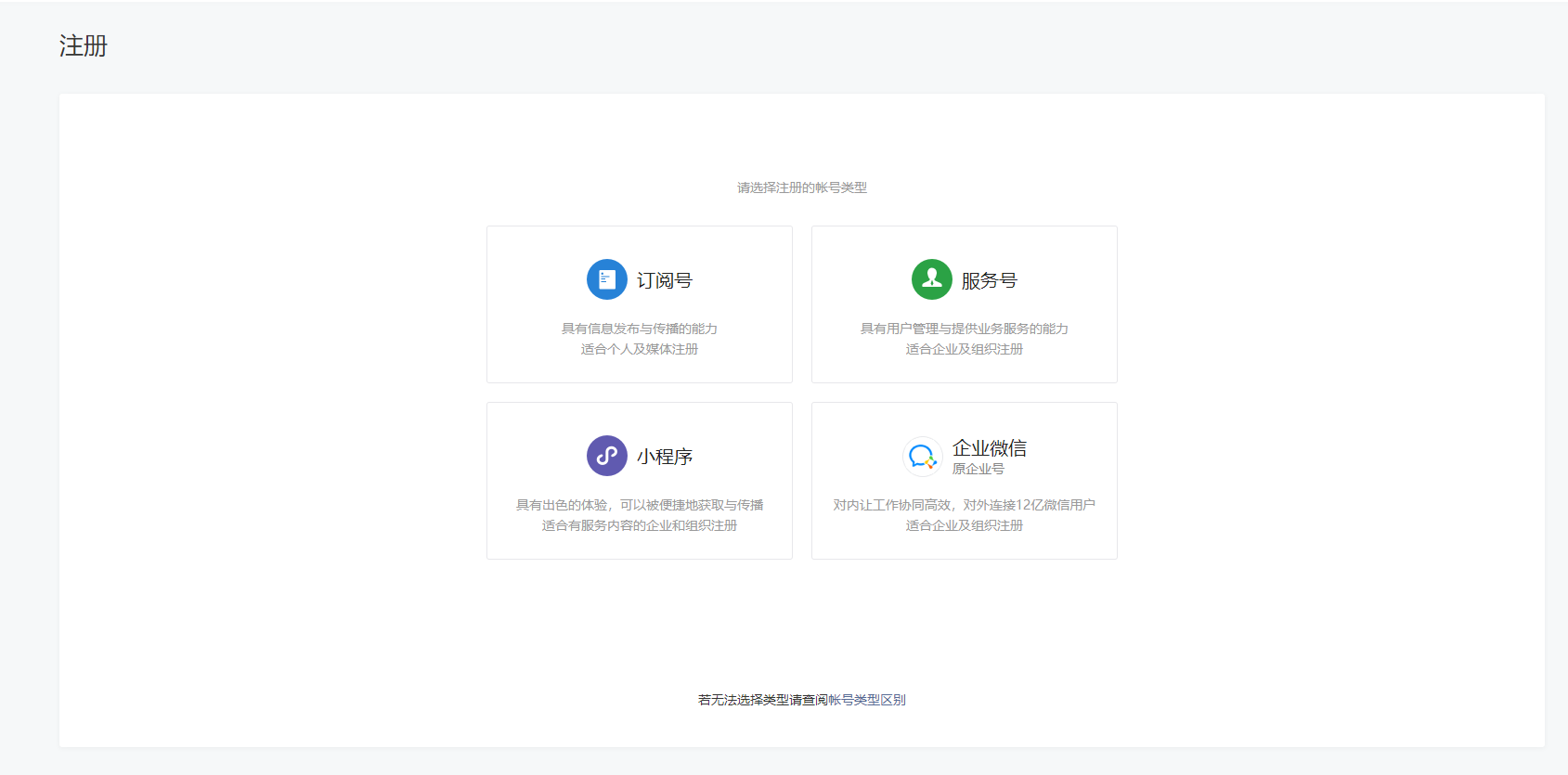1568x775 pixels.
Task: Click the 注册 page heading
Action: (x=84, y=45)
